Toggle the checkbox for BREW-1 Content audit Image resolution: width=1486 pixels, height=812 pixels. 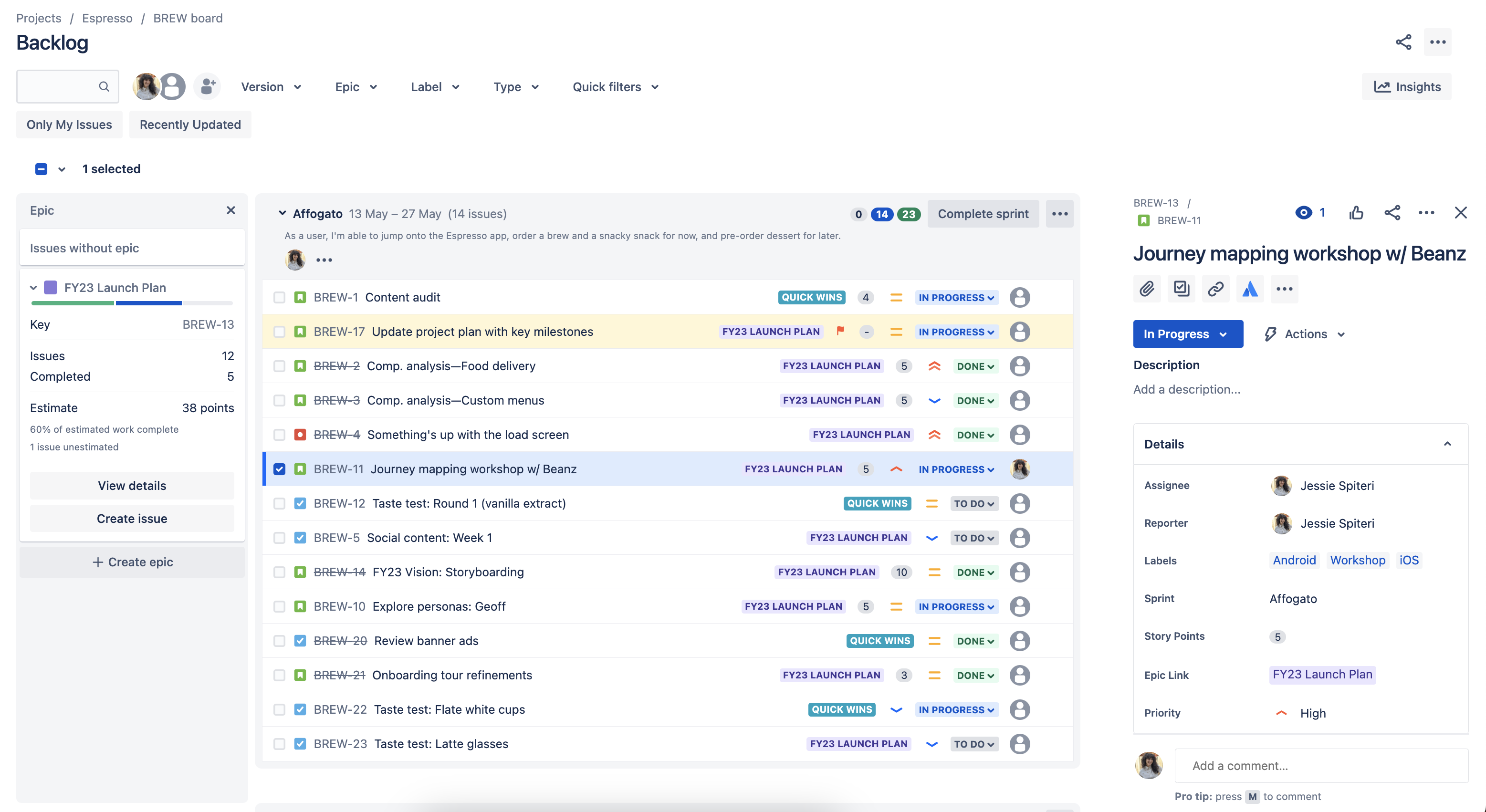279,297
